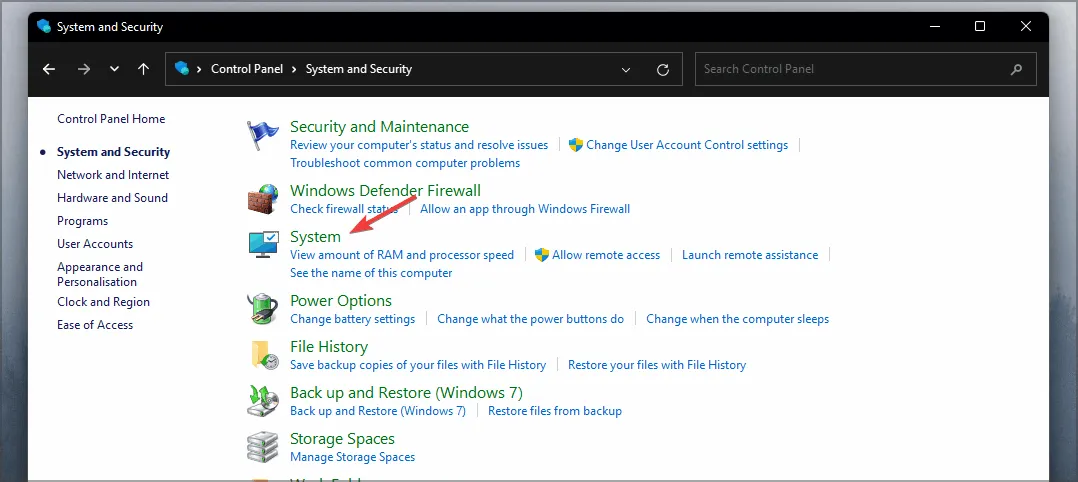Click the Storage Spaces drives icon
The height and width of the screenshot is (482, 1078).
[263, 446]
